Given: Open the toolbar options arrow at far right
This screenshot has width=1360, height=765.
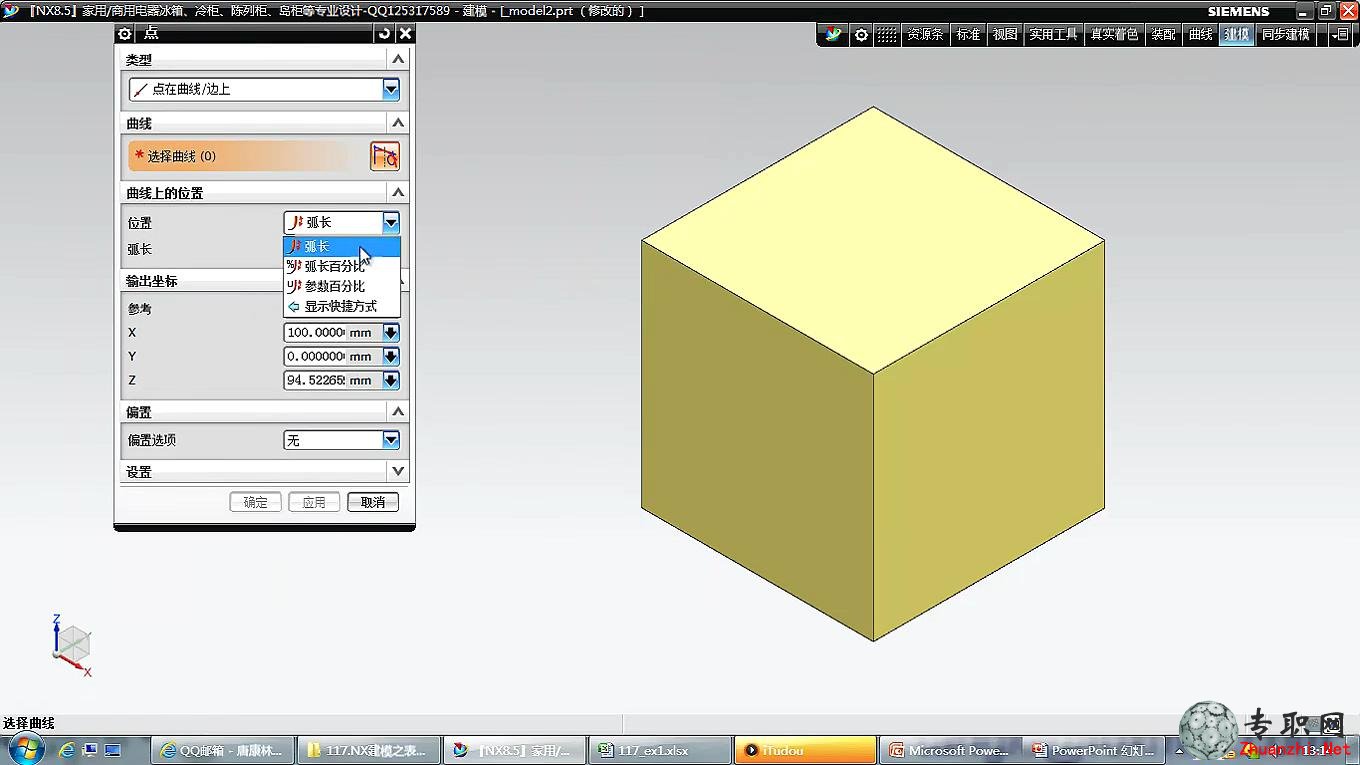Looking at the screenshot, I should pos(1340,35).
